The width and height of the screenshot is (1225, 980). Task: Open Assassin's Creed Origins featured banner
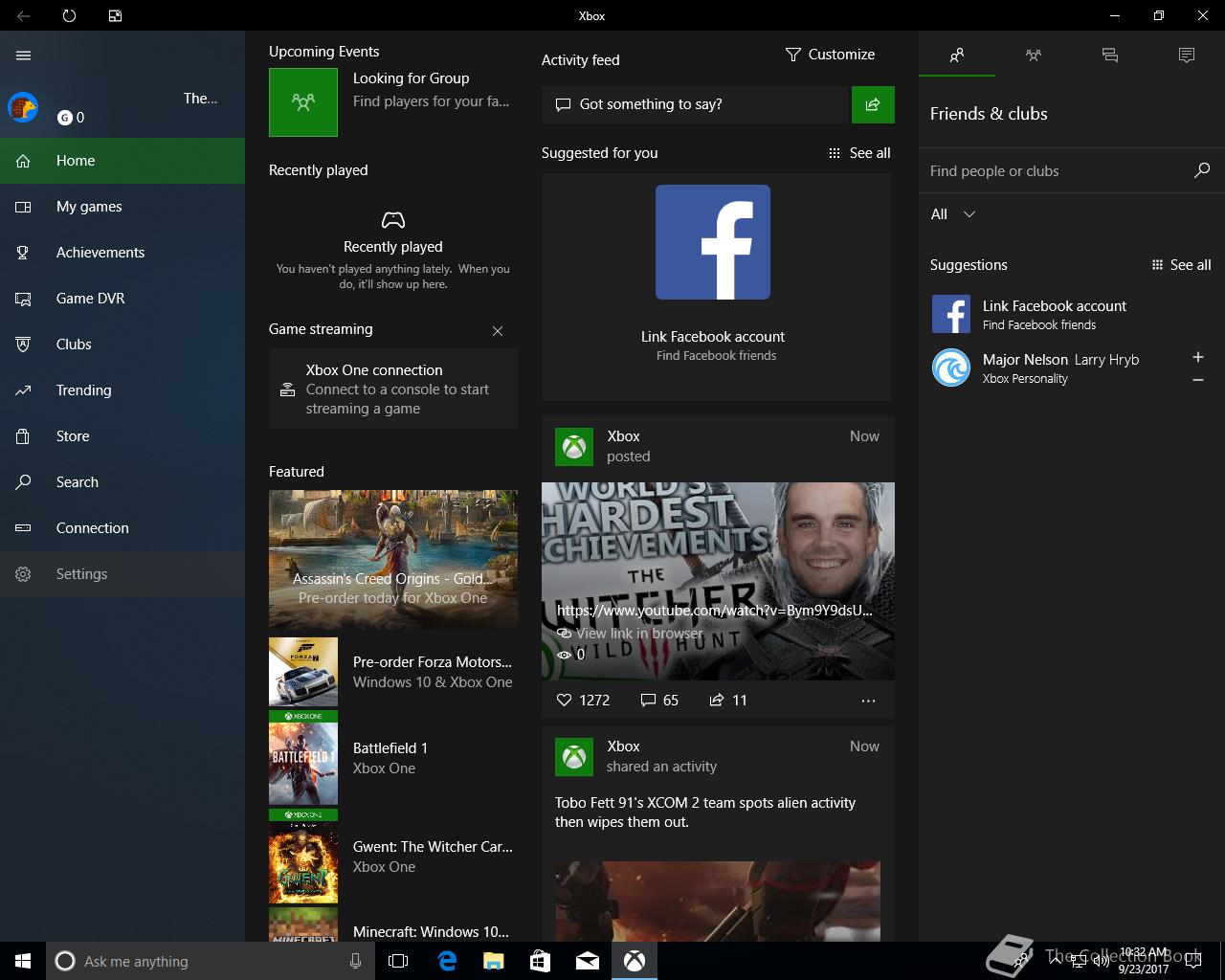393,559
